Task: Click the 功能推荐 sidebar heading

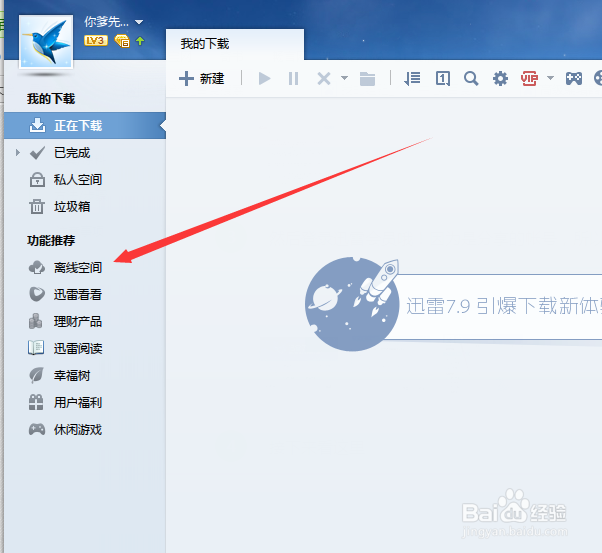Action: [x=51, y=240]
